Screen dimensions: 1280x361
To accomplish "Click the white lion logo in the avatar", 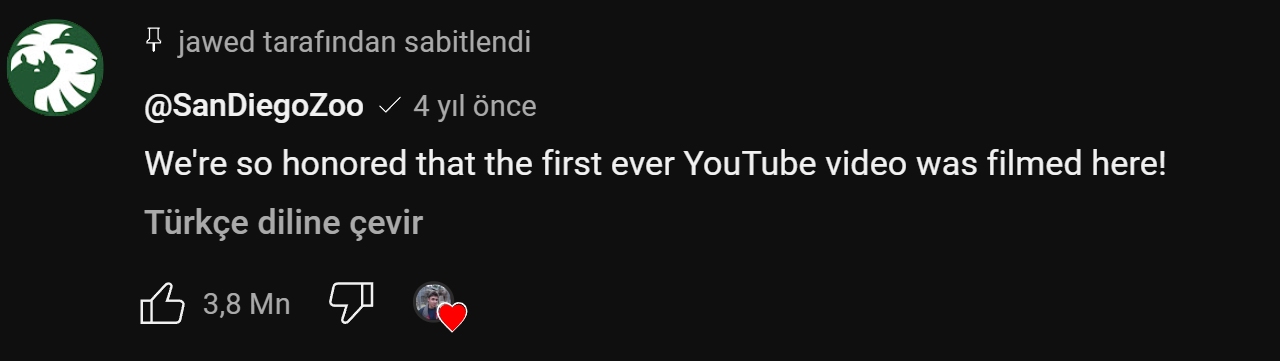I will [x=55, y=68].
